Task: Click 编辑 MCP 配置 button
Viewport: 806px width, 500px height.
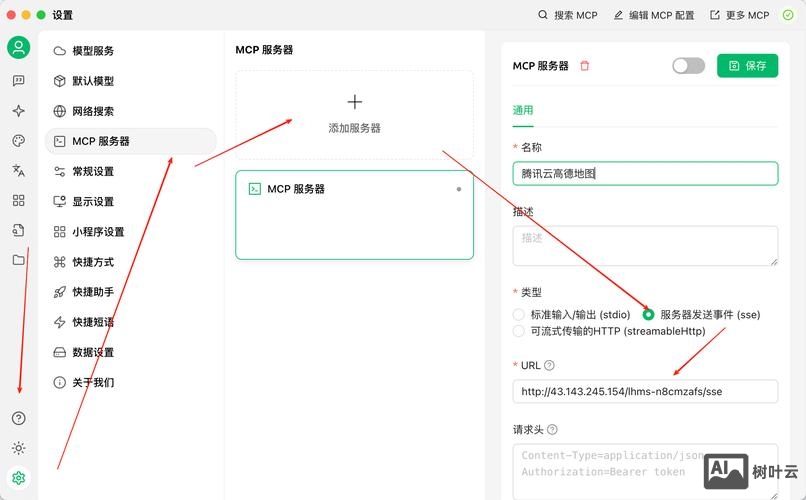Action: 654,15
